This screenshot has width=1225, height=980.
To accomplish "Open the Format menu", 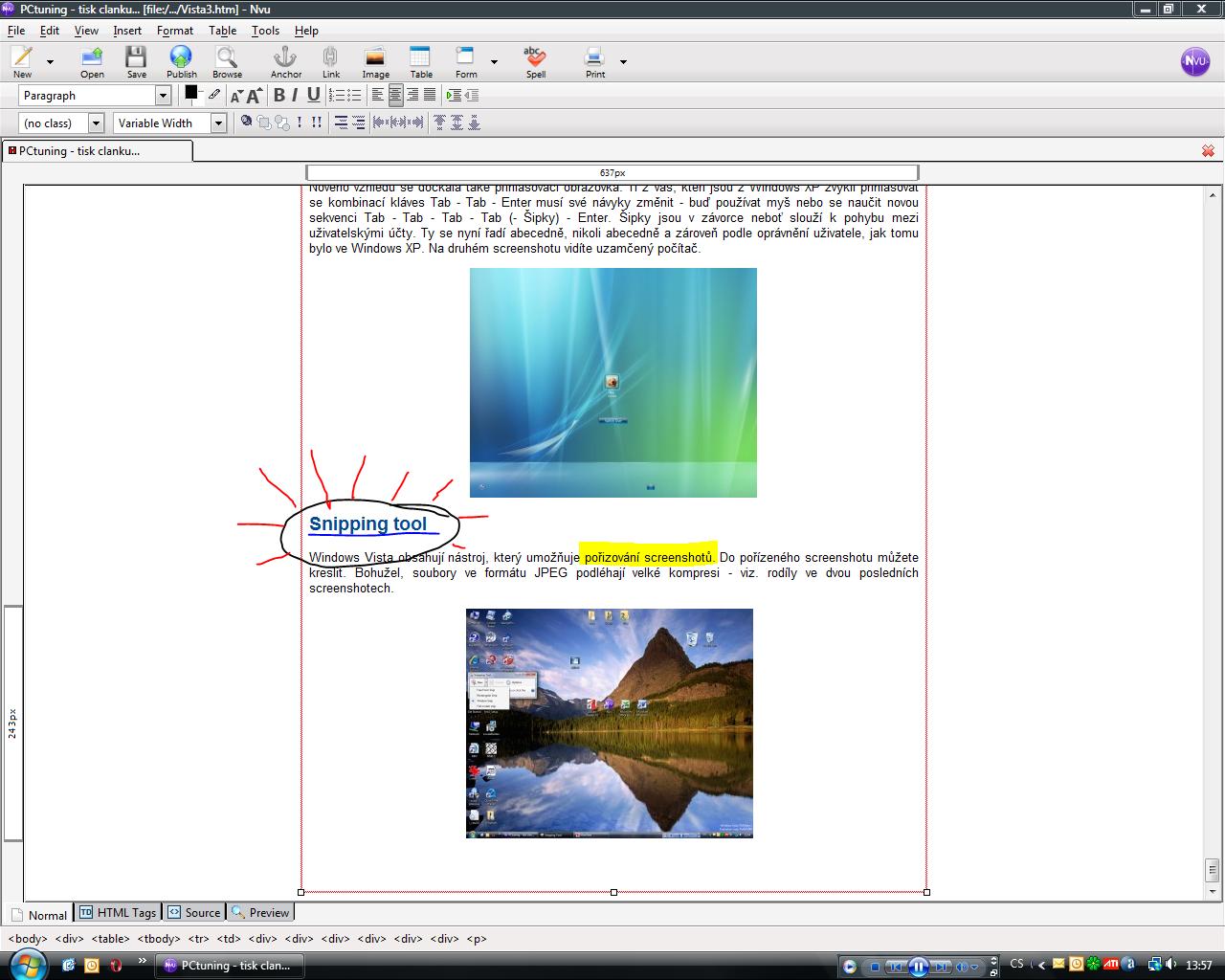I will tap(175, 31).
